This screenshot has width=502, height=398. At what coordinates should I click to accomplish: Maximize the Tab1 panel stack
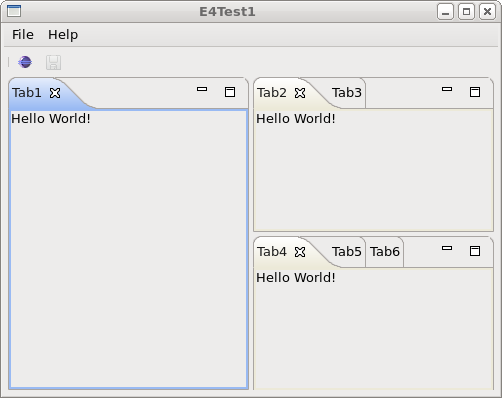click(x=230, y=92)
